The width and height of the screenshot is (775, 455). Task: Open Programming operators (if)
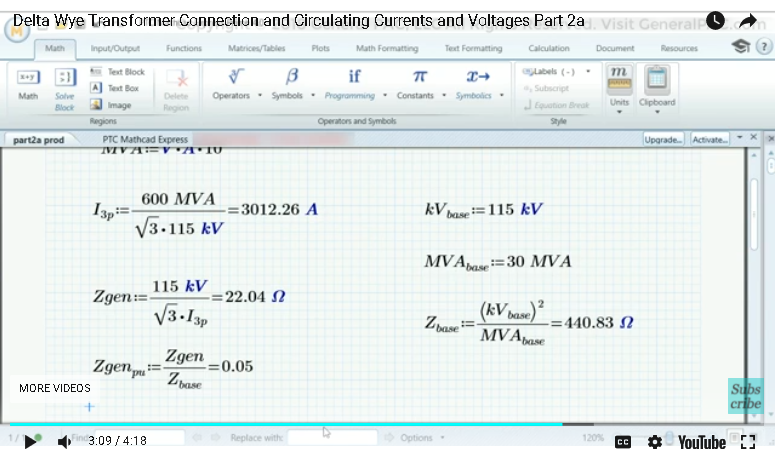click(354, 76)
